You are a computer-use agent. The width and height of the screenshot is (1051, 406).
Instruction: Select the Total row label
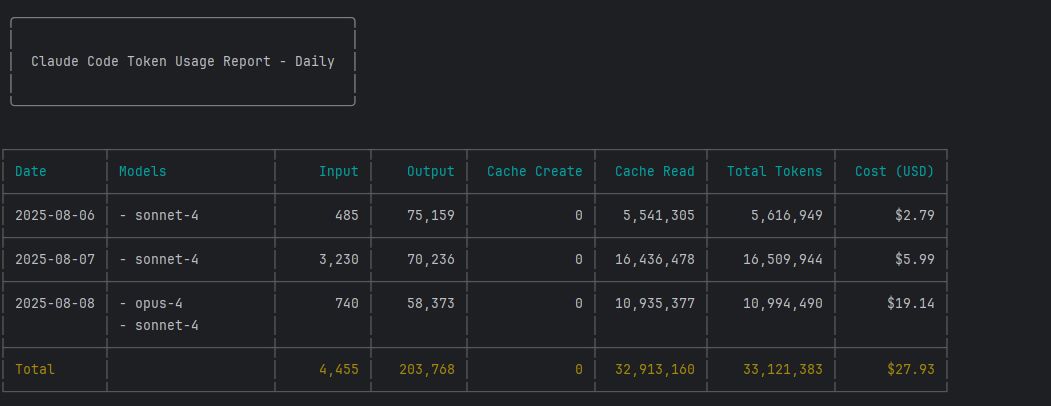(x=35, y=369)
